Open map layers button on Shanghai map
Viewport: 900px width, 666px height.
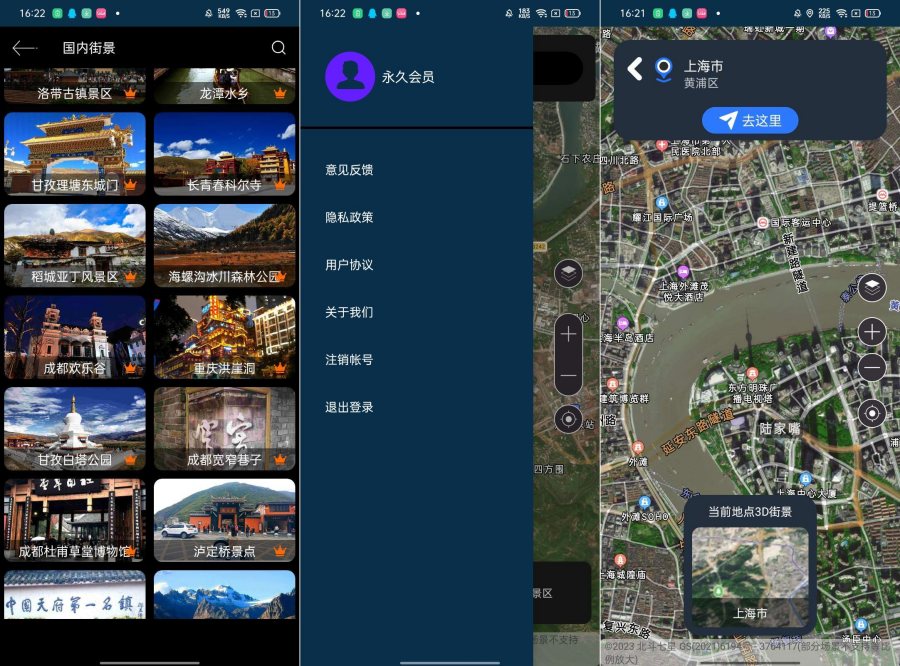point(872,288)
